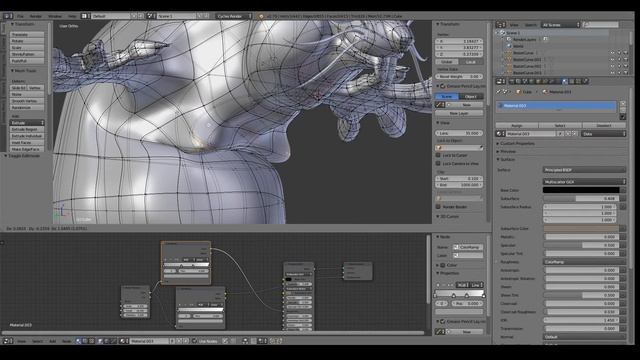Open the Render Layers properties tab icon
Image resolution: width=640 pixels, height=360 pixels.
coord(519,81)
